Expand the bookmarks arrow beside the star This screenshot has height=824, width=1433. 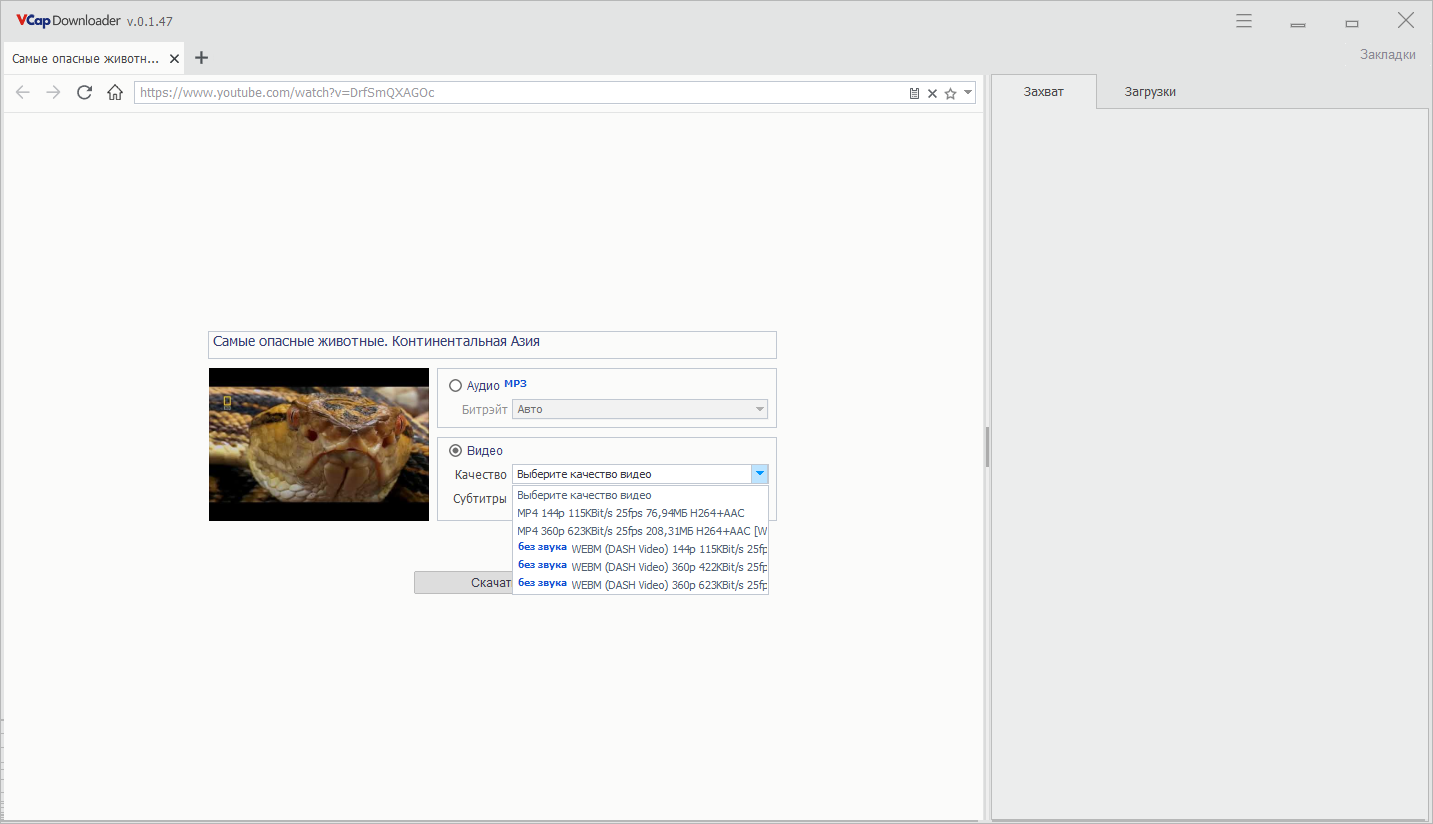967,93
